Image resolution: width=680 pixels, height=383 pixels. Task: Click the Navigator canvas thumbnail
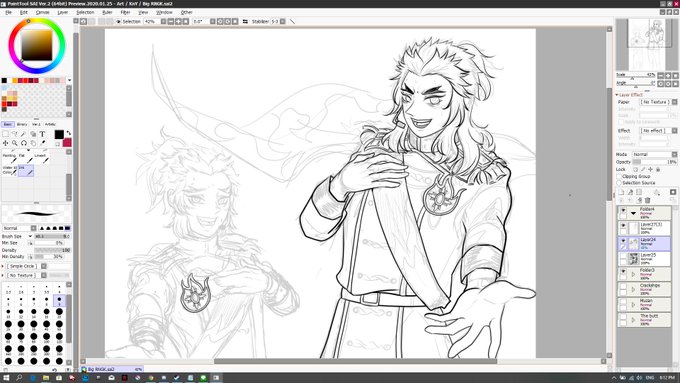coord(646,44)
